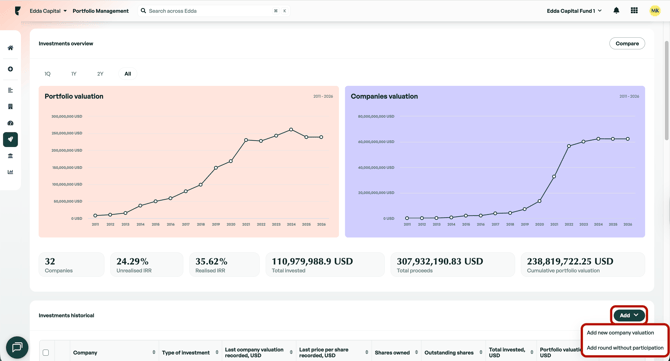Sort by Type of investment column arrows
The height and width of the screenshot is (361, 670).
[217, 352]
